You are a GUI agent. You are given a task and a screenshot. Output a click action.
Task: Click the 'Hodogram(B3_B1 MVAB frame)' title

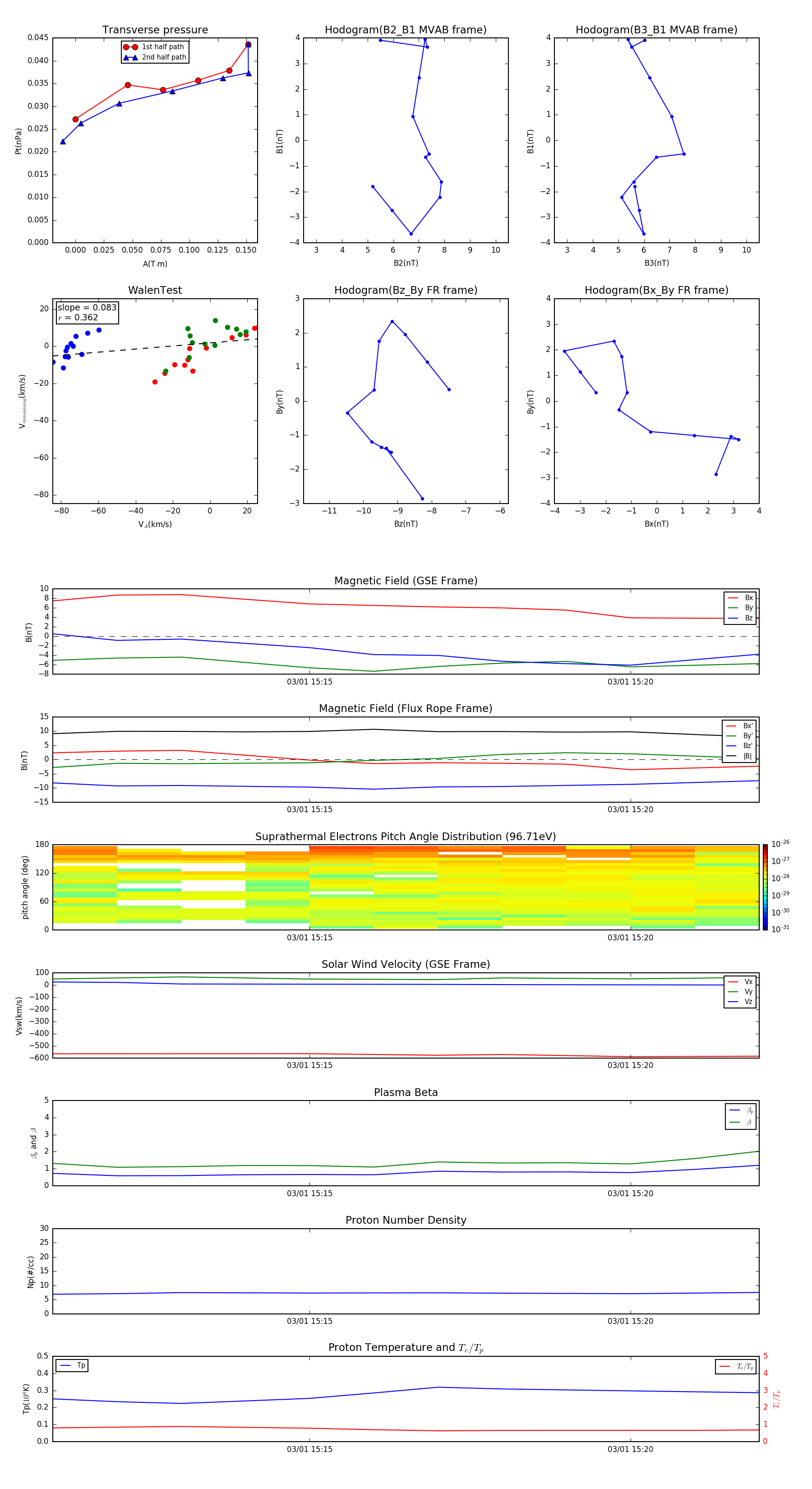[656, 30]
